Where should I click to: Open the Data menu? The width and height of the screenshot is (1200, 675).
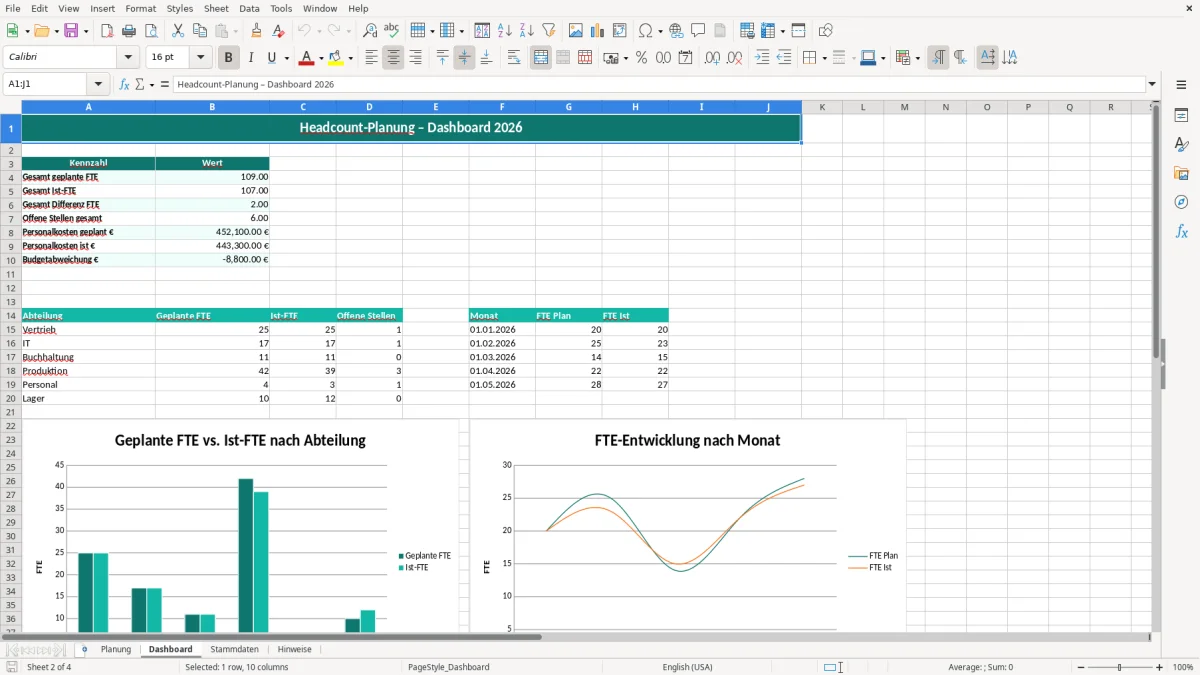click(249, 8)
